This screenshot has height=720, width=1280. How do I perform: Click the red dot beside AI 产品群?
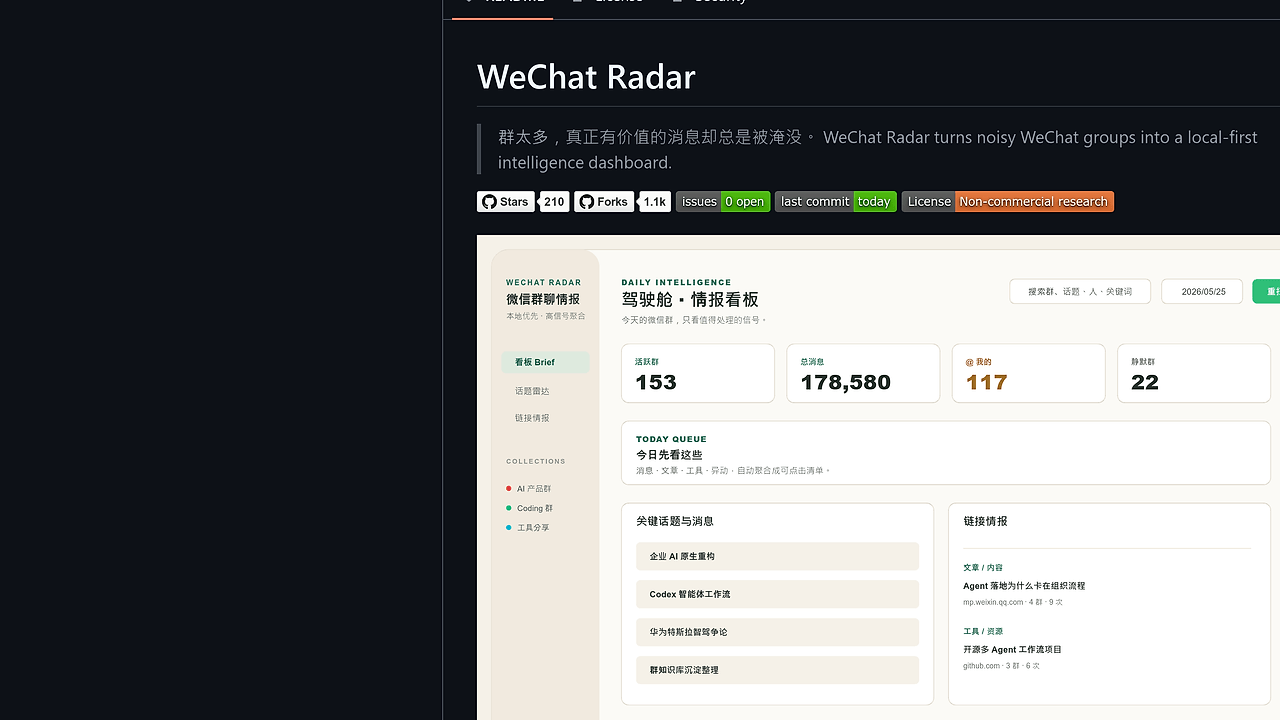pos(509,489)
